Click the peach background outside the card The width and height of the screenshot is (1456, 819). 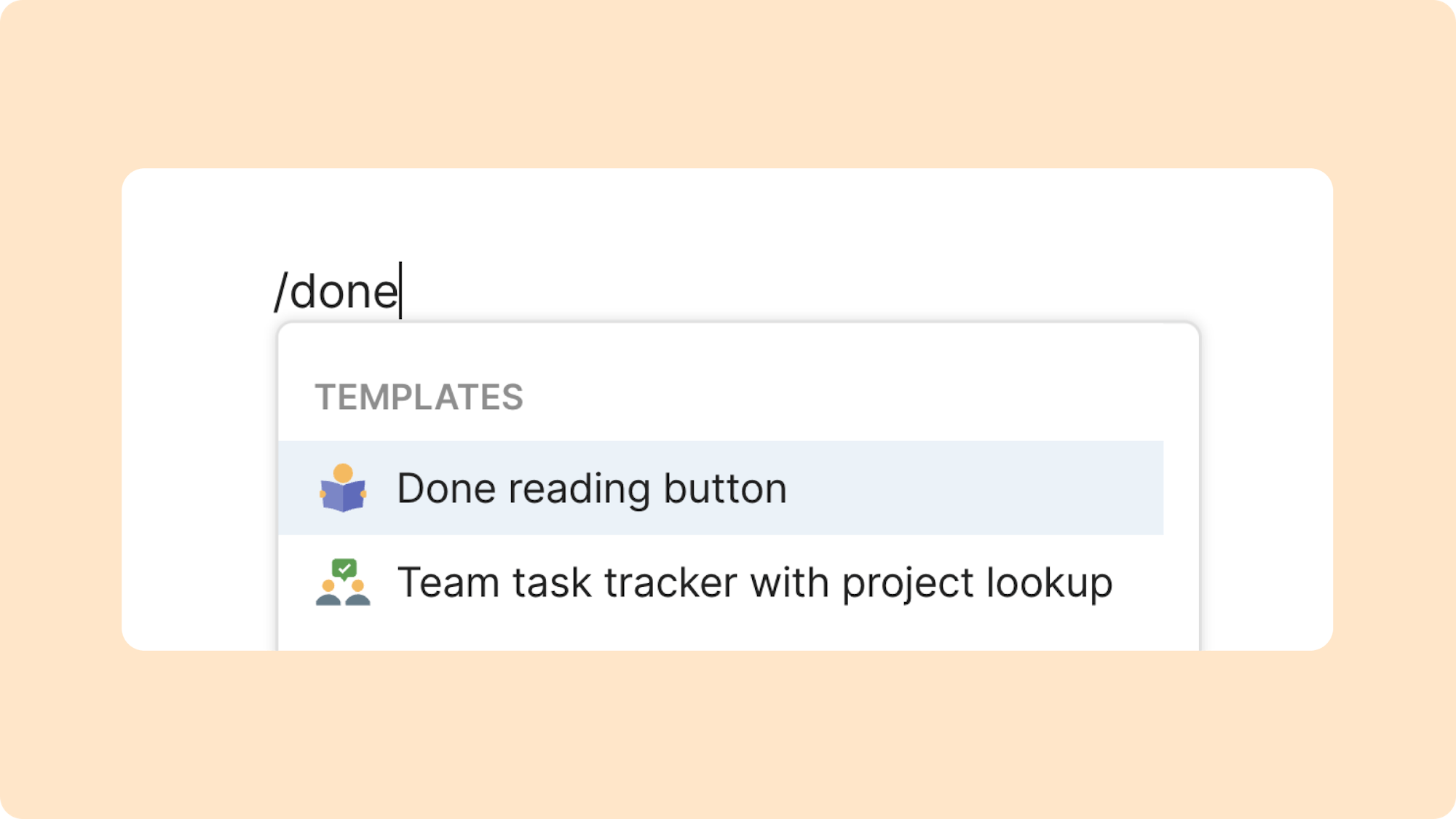[x=728, y=735]
